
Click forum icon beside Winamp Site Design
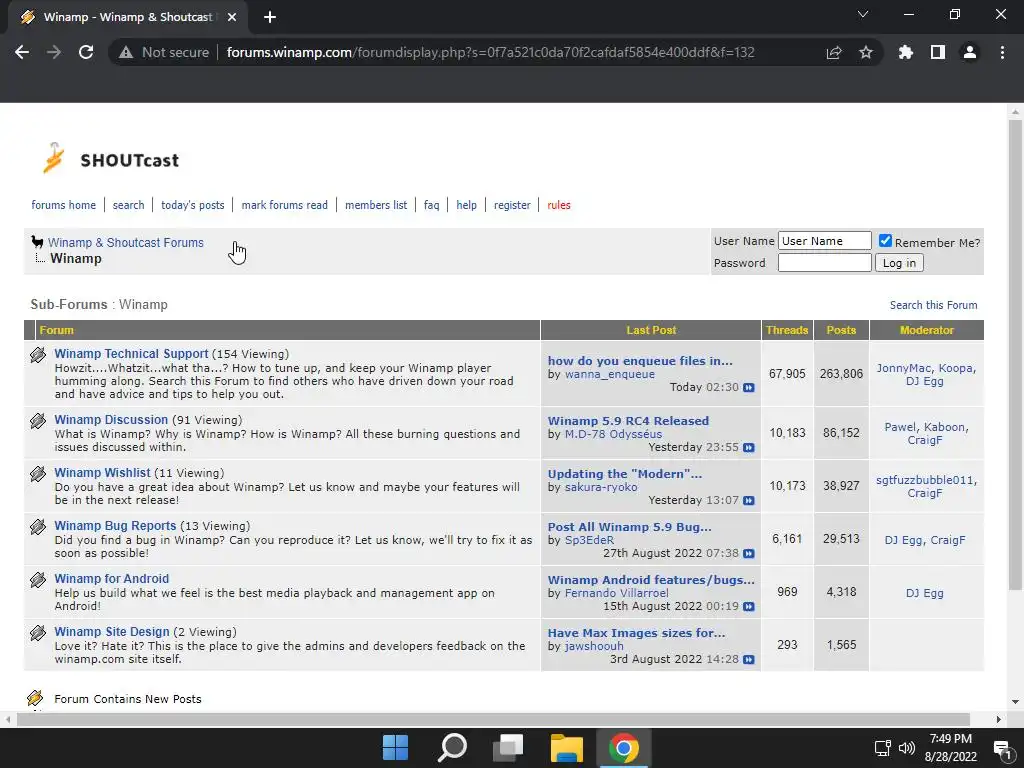(38, 632)
